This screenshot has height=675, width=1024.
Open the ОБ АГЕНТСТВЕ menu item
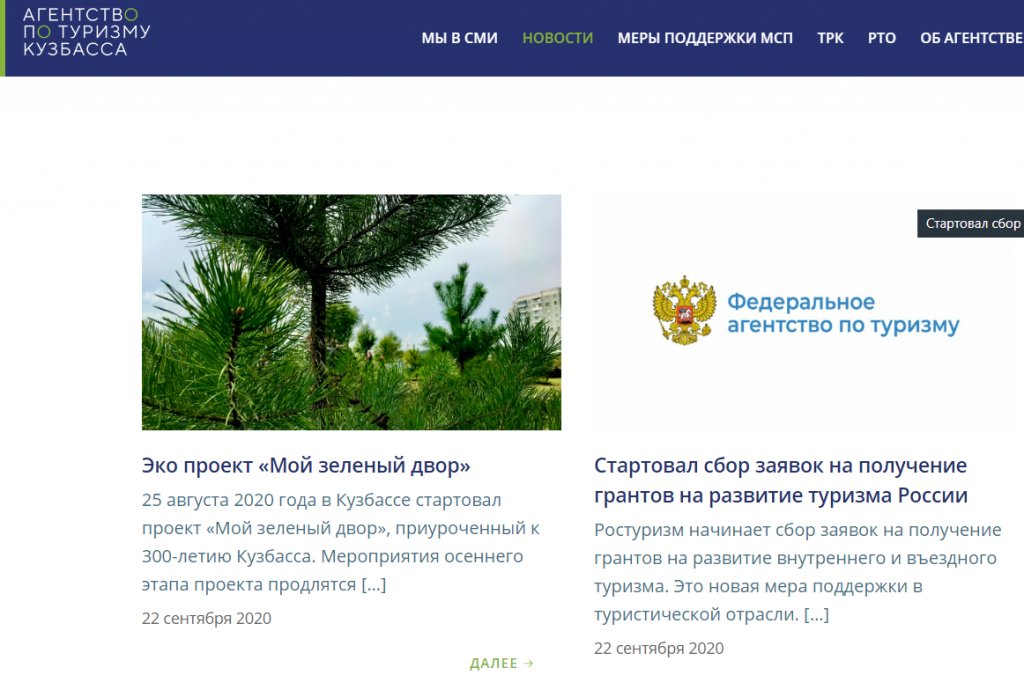click(972, 39)
